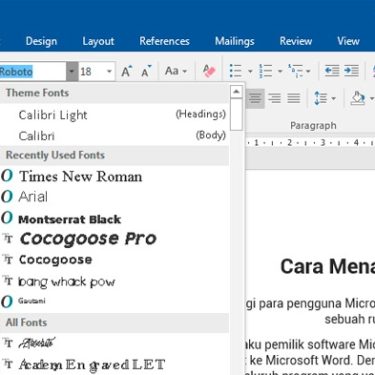Click the font list scroll-up arrow
The image size is (375, 375).
pos(236,91)
